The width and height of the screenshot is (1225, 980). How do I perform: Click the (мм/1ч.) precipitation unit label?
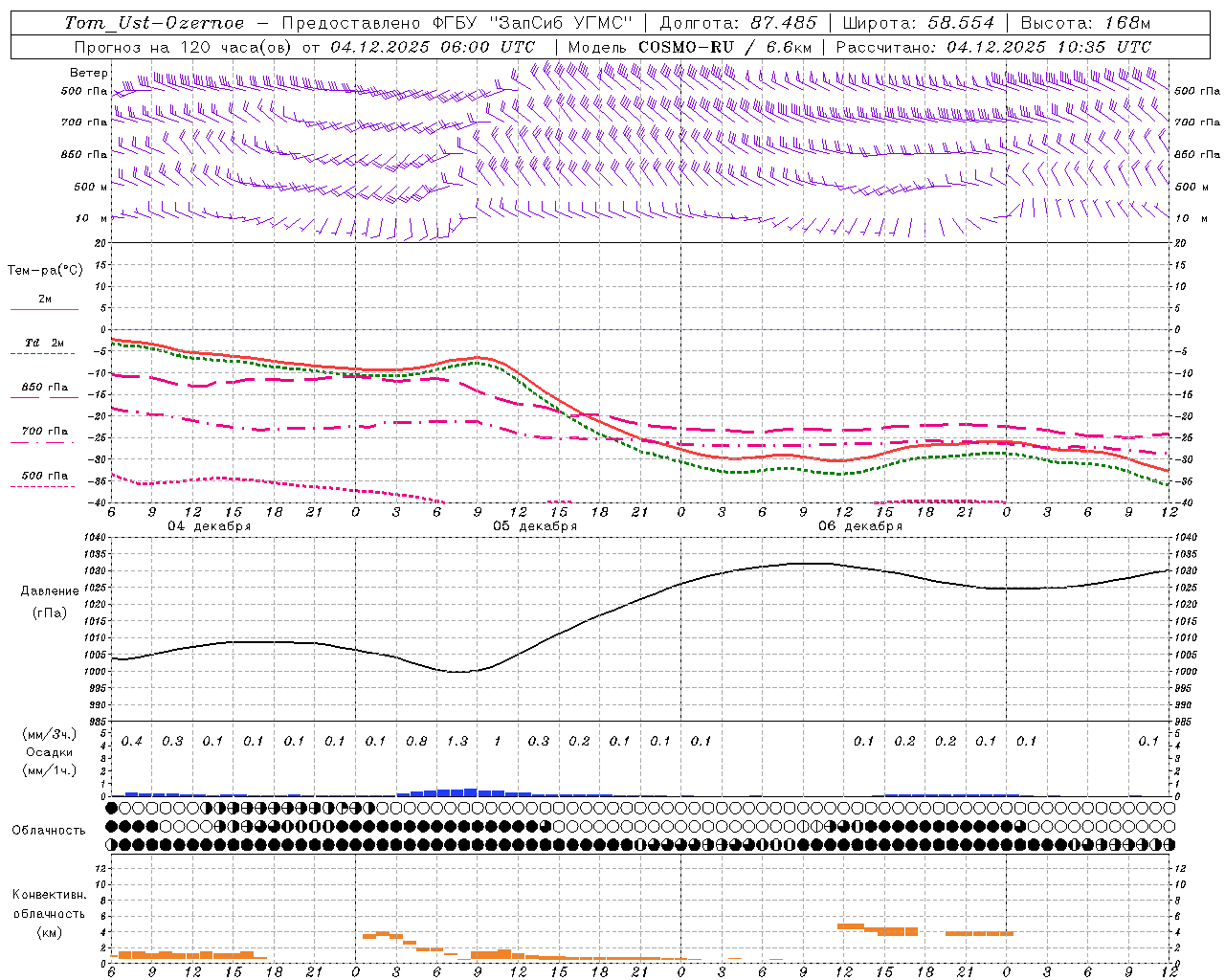(x=50, y=770)
